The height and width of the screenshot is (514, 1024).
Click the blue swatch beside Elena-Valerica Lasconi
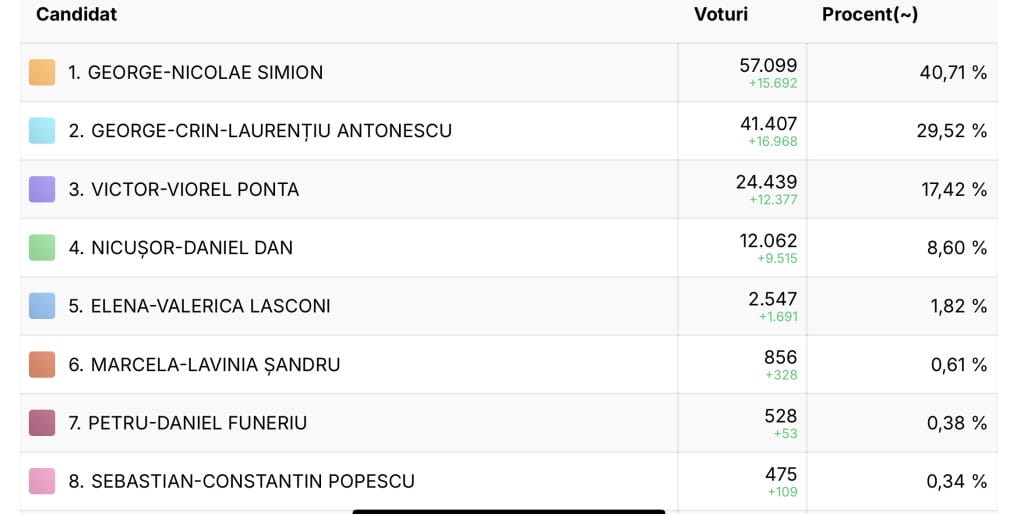pos(42,306)
